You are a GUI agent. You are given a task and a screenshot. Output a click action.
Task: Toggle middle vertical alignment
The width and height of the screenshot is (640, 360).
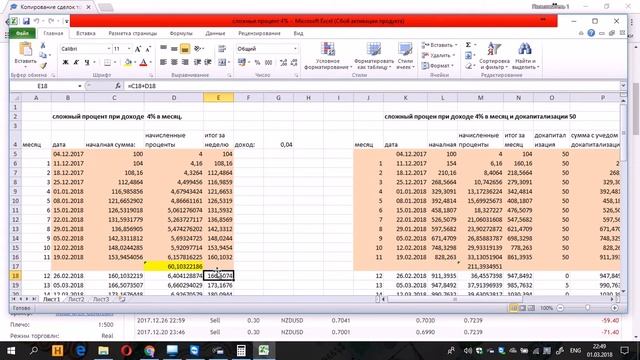[x=174, y=49]
